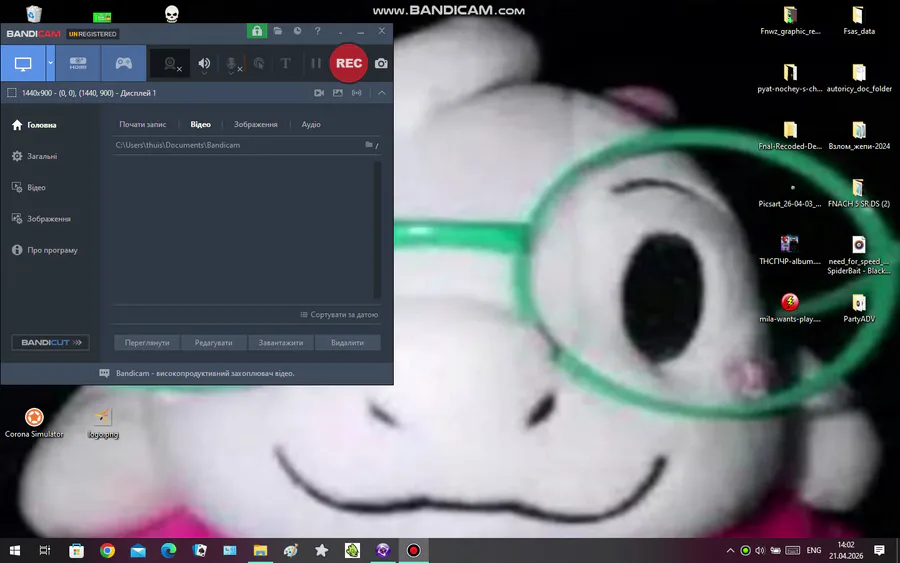This screenshot has width=900, height=563.
Task: Select FNACH 5 SR:DS (2) desktop archive
Action: pos(859,193)
